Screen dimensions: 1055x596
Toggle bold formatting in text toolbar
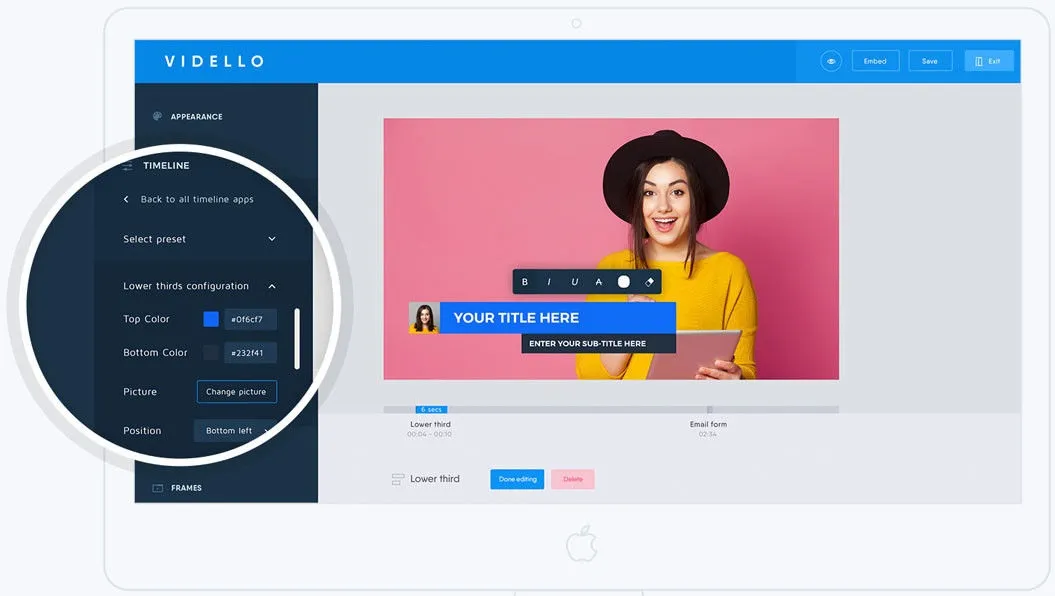pyautogui.click(x=525, y=282)
